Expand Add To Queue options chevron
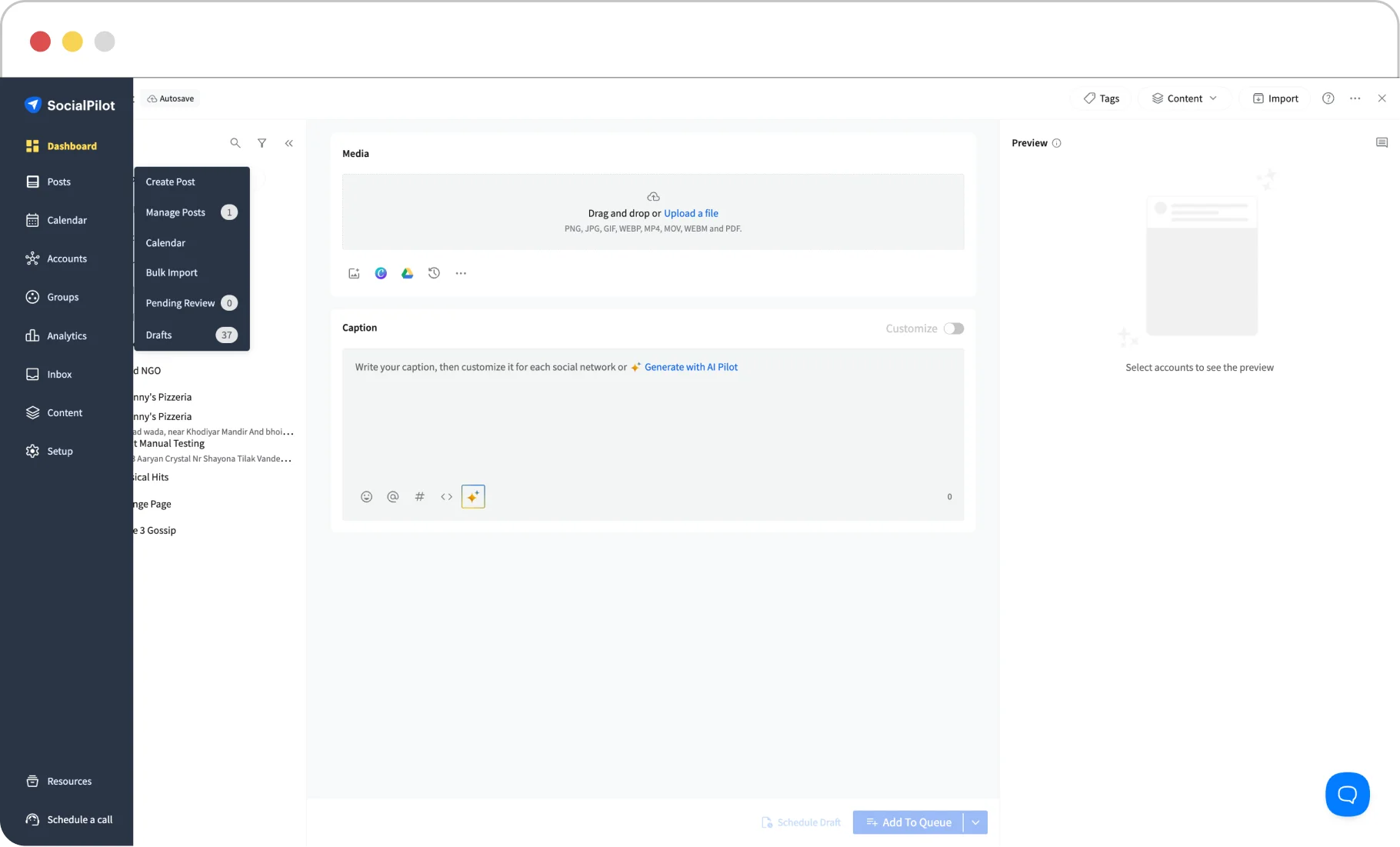Image resolution: width=1400 pixels, height=847 pixels. pos(975,822)
